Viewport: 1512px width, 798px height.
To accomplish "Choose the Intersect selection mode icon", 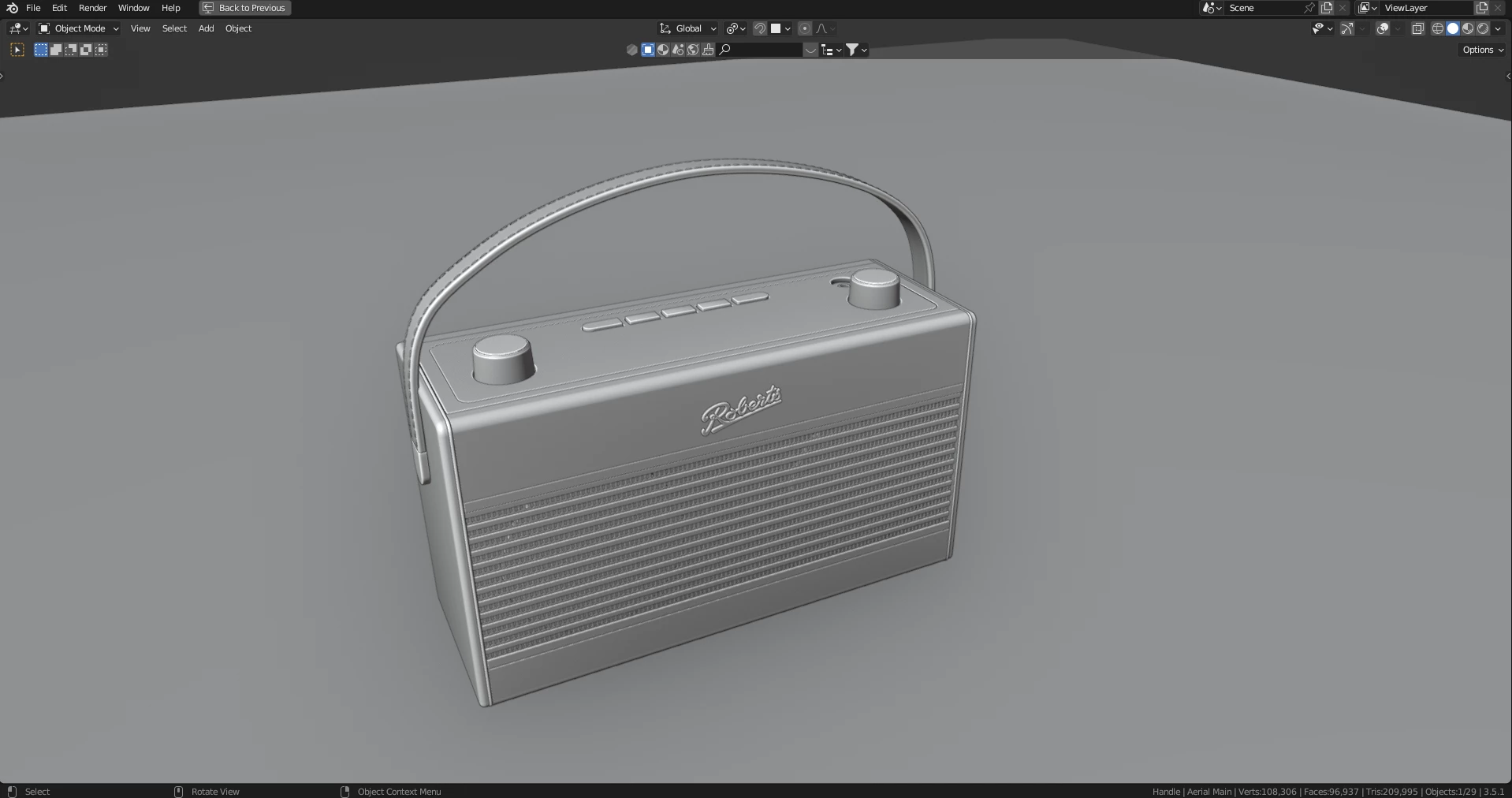I will click(101, 50).
